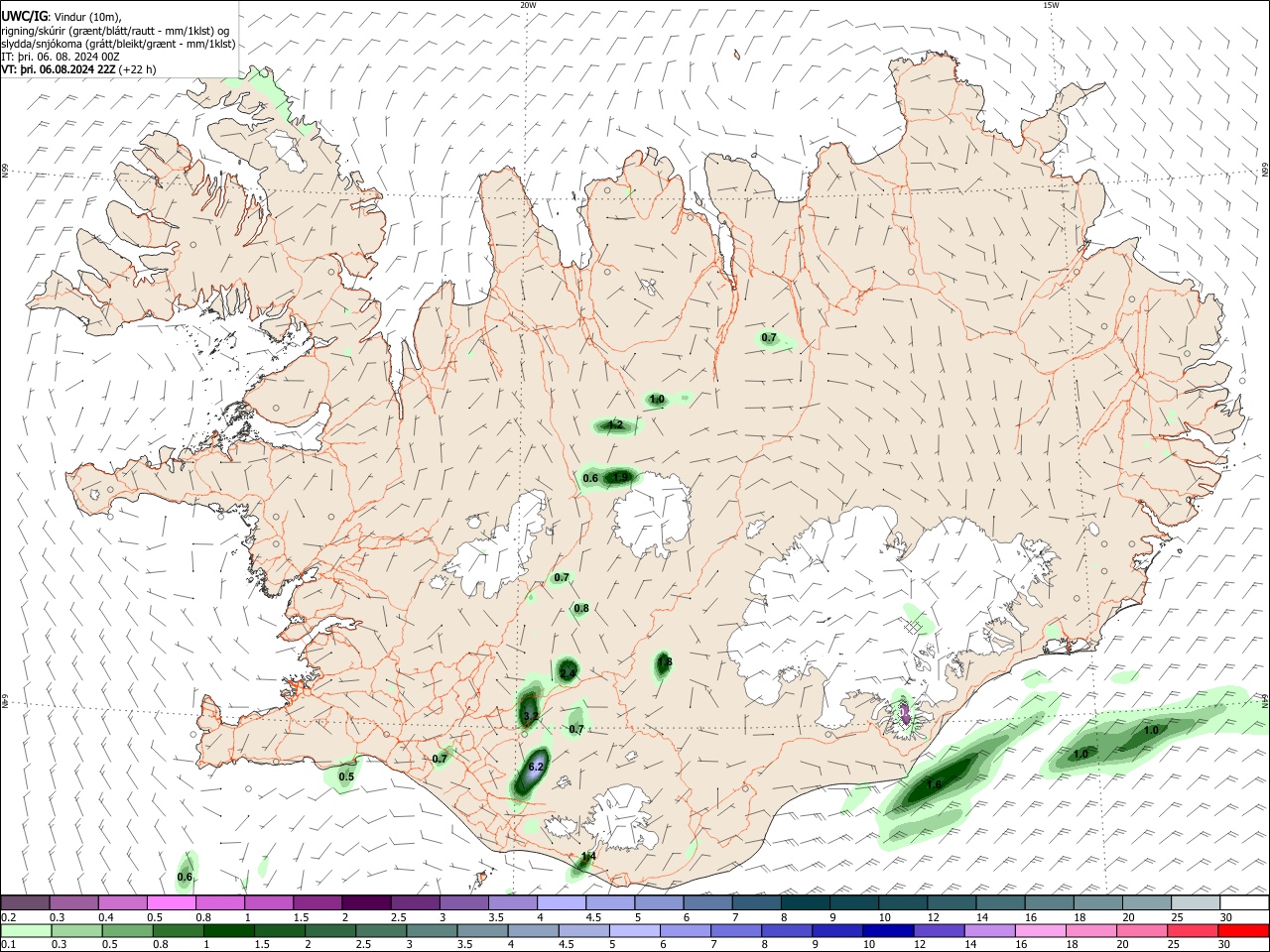1270x952 pixels.
Task: Select the white 30 swatch in the upper legend row
Action: pos(1244,902)
